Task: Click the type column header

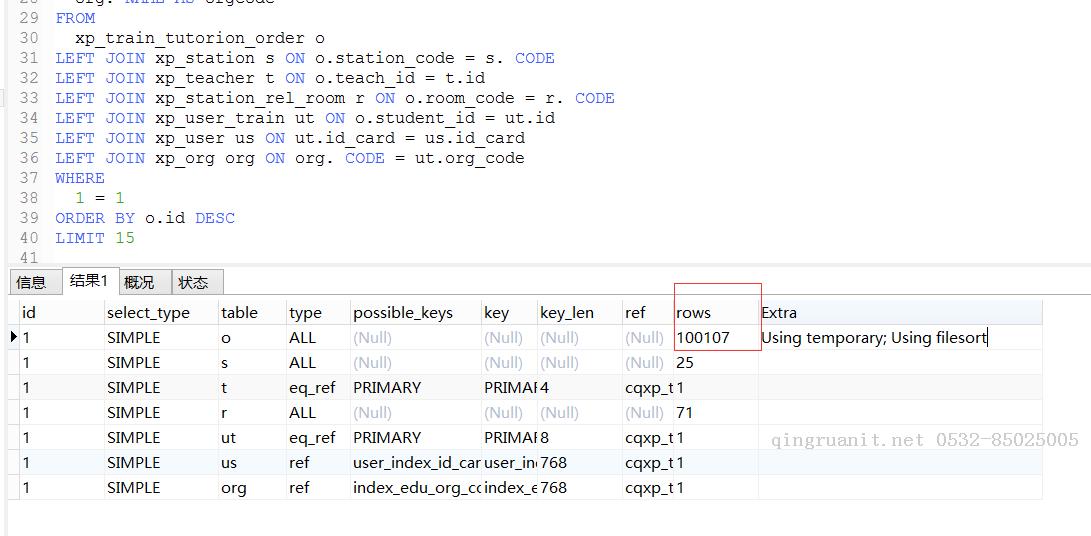Action: tap(318, 313)
